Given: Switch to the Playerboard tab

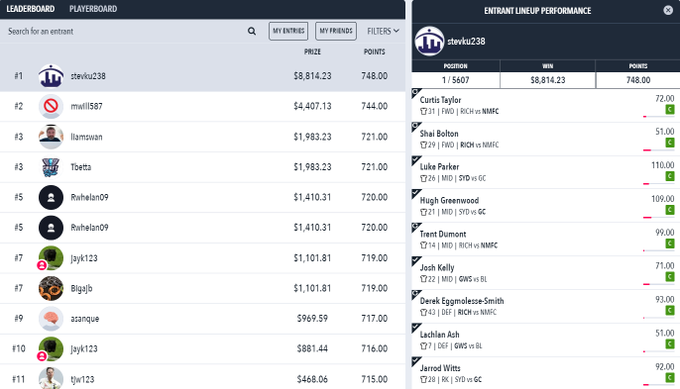Looking at the screenshot, I should pyautogui.click(x=93, y=9).
